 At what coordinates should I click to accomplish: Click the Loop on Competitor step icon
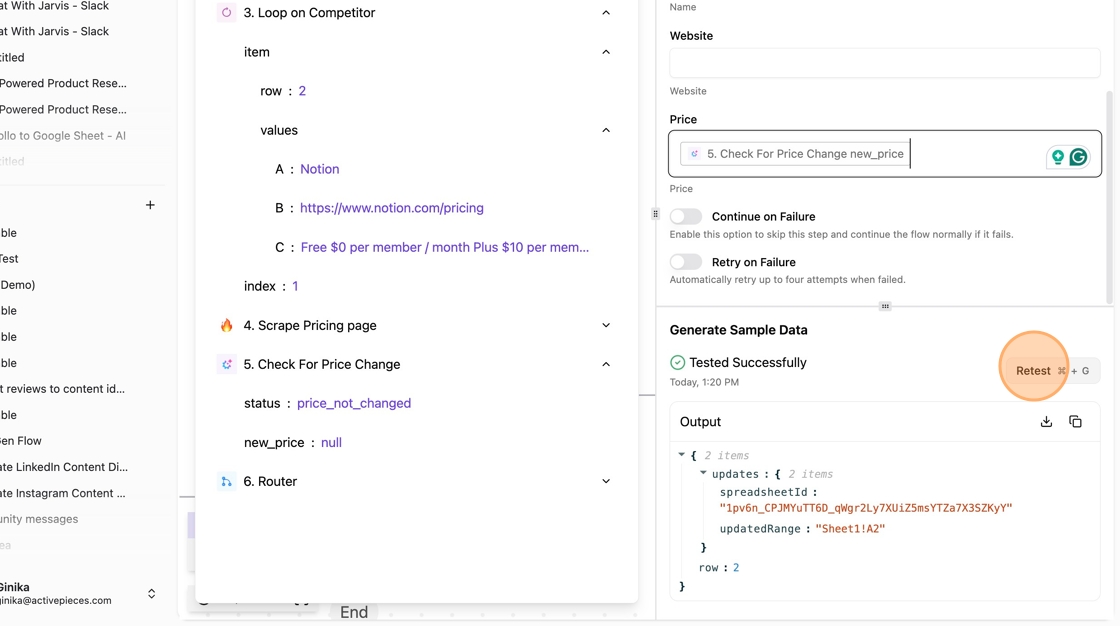click(227, 13)
